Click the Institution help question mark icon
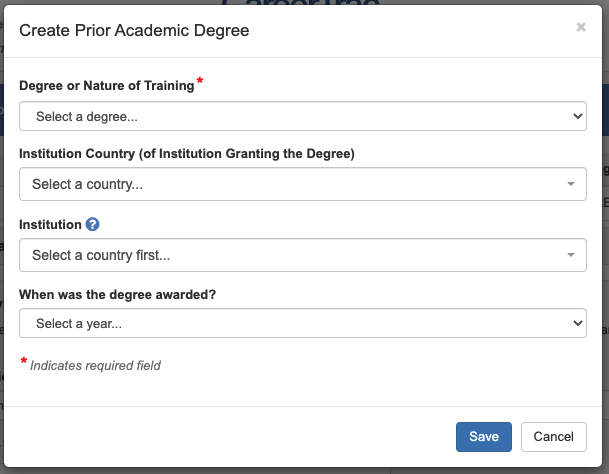The height and width of the screenshot is (474, 609). click(93, 225)
